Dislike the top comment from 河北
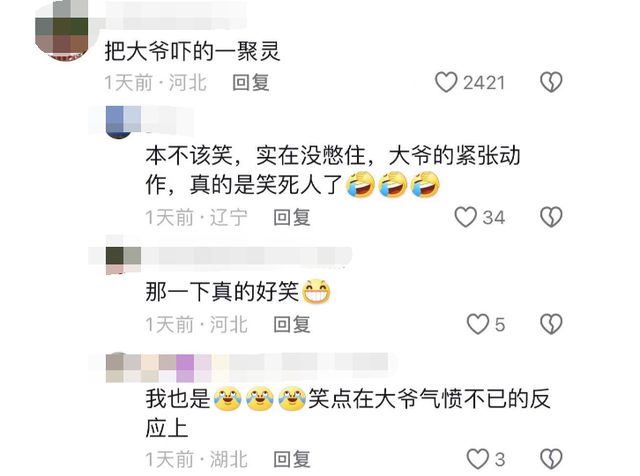 pyautogui.click(x=551, y=82)
